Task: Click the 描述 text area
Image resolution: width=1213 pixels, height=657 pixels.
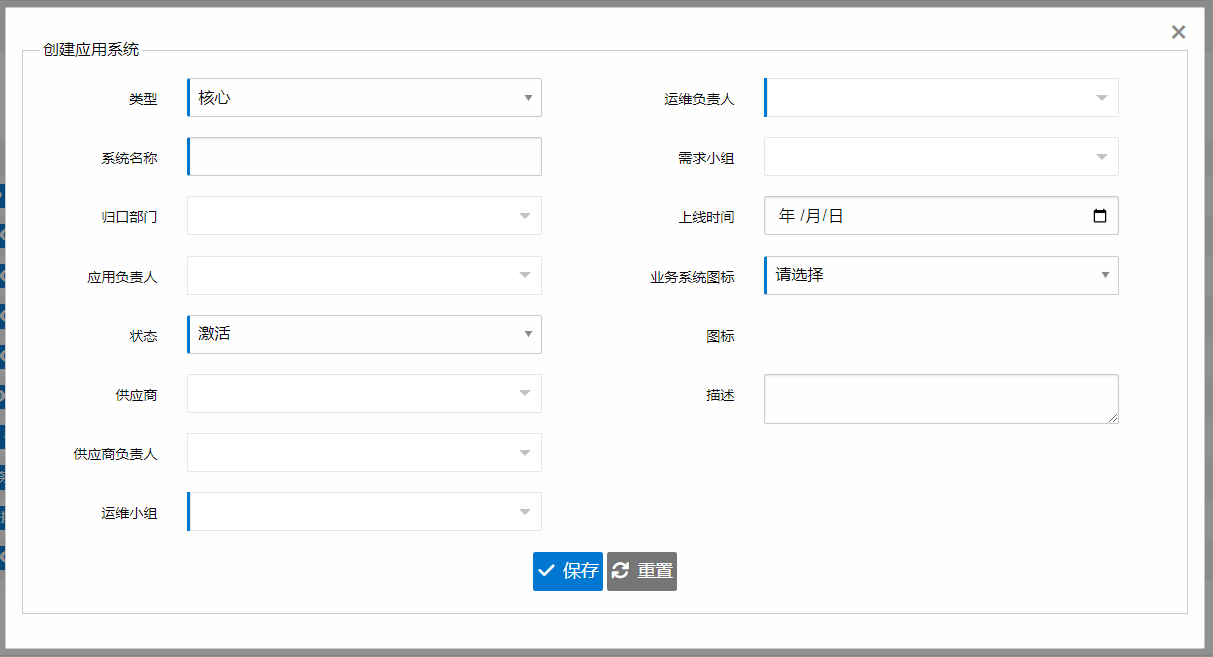Action: coord(941,399)
